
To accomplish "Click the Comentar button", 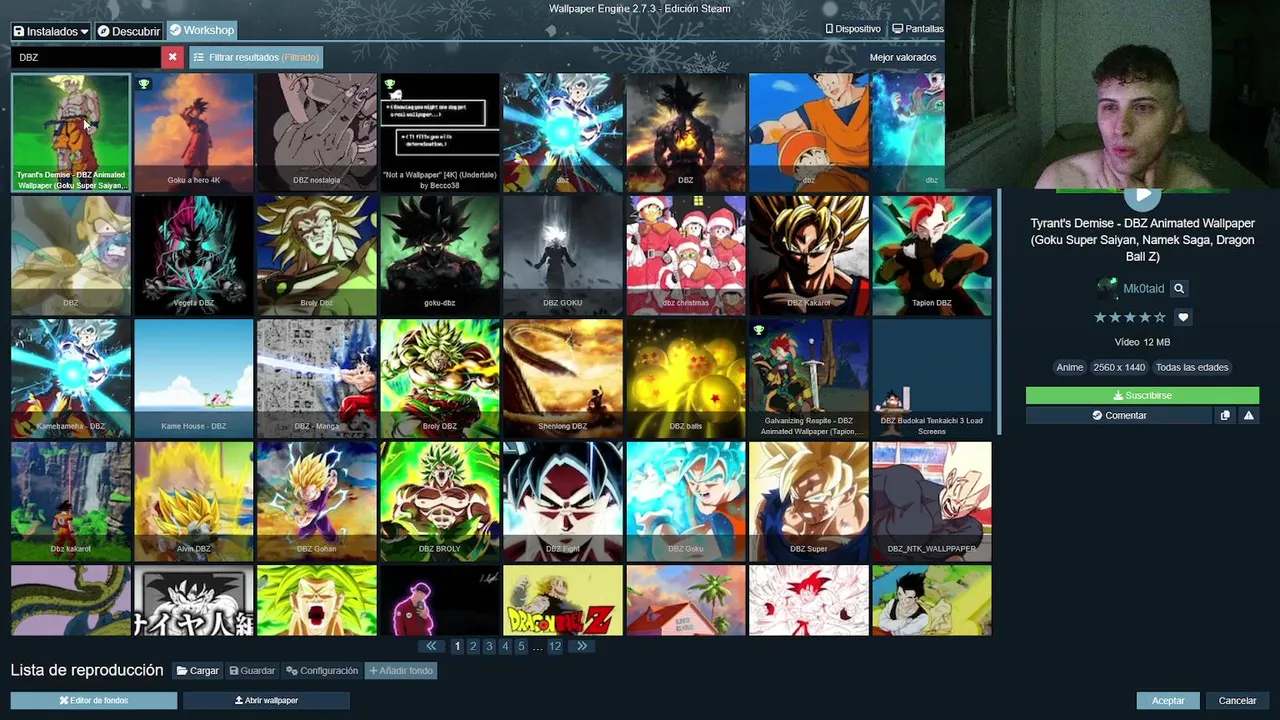I will coord(1119,415).
